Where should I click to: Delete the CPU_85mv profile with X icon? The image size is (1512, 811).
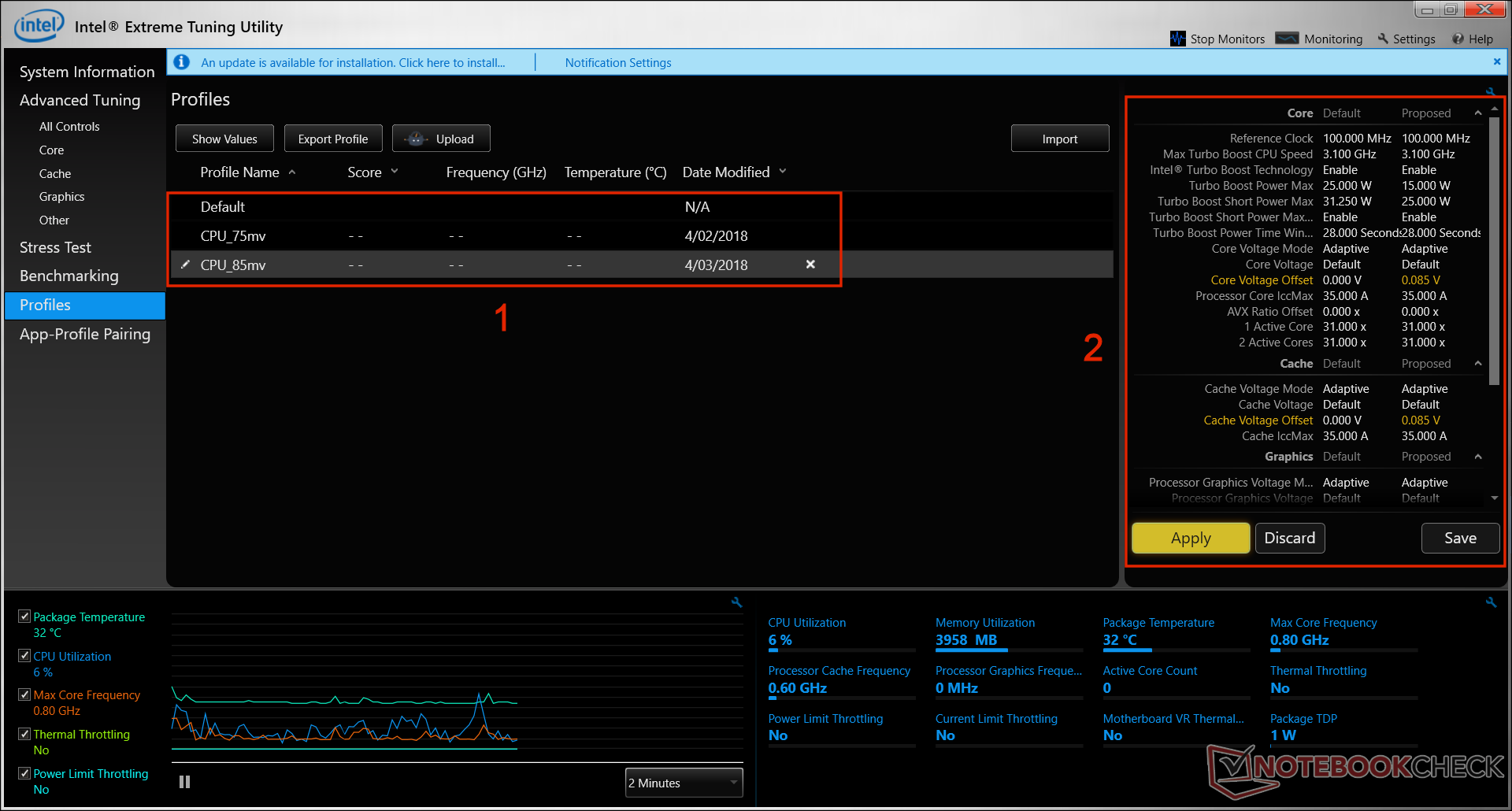810,265
